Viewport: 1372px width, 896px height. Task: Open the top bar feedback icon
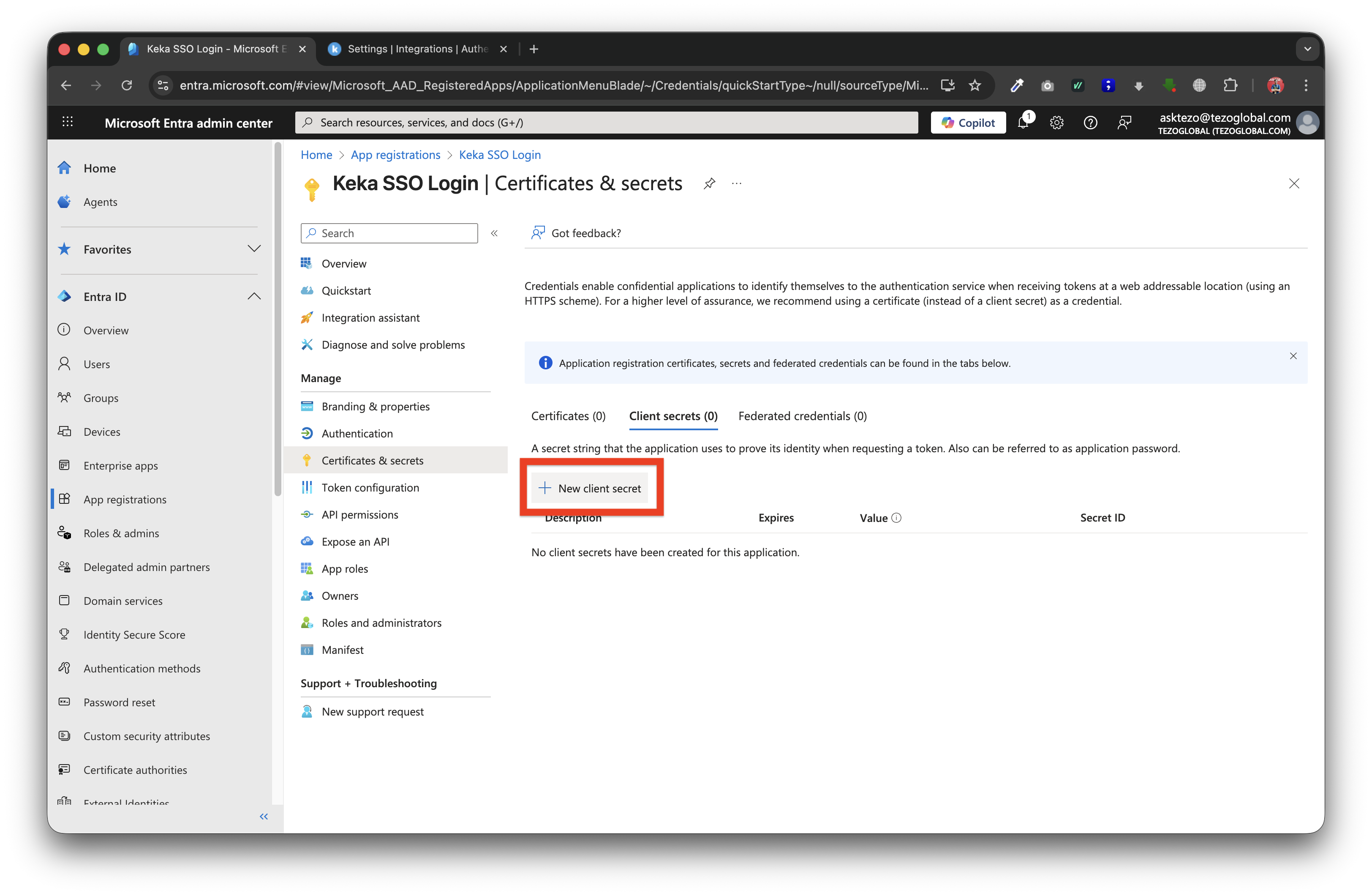(x=1124, y=123)
